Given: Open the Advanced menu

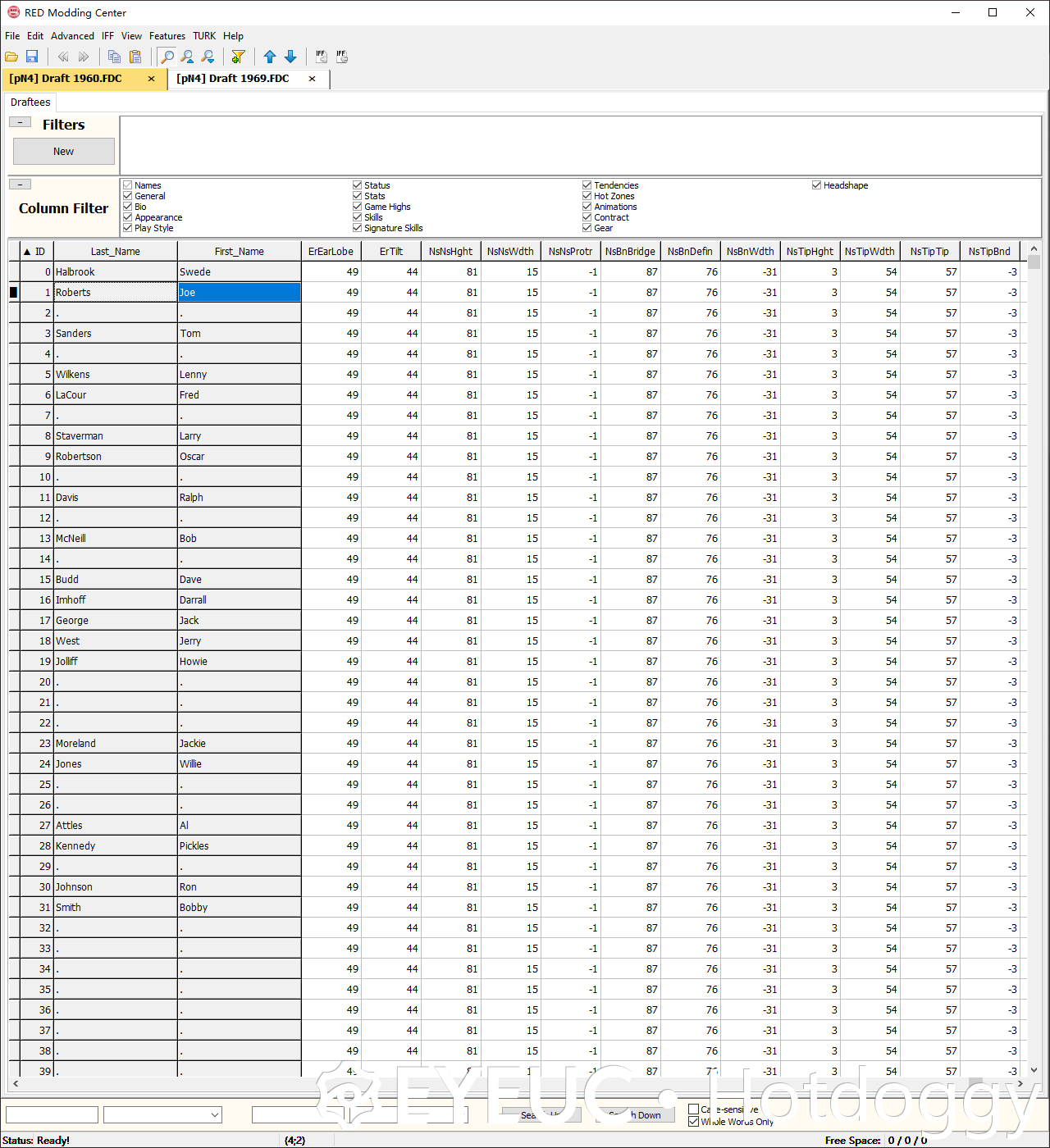Looking at the screenshot, I should [x=72, y=36].
